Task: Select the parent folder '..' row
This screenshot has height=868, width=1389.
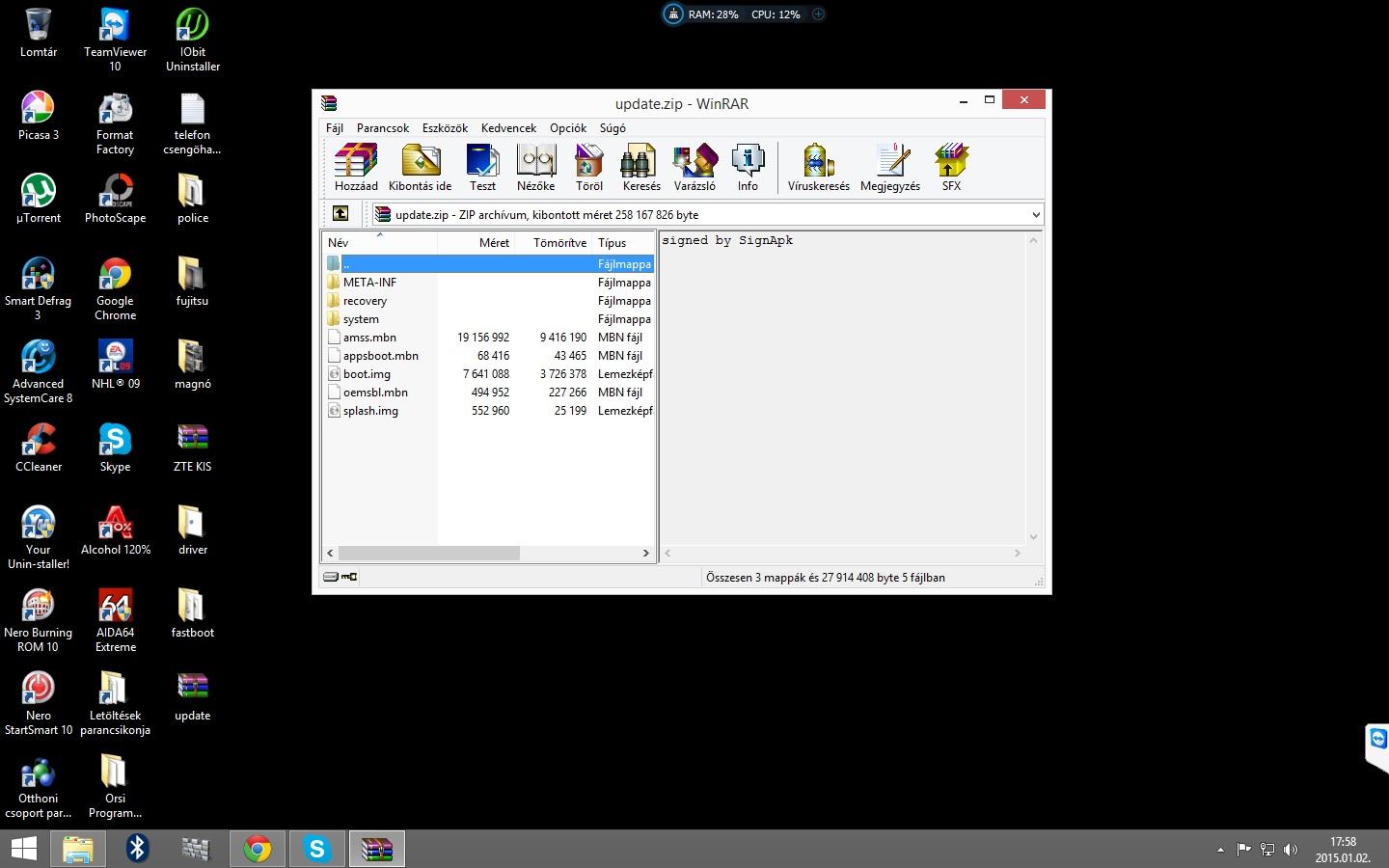Action: click(488, 263)
